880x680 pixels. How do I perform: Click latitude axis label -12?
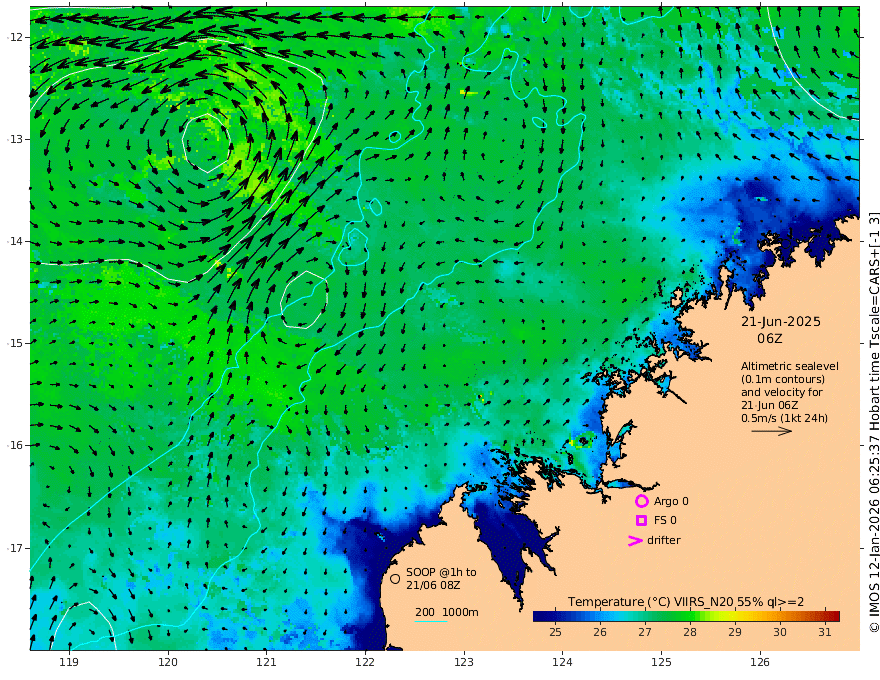coord(15,37)
